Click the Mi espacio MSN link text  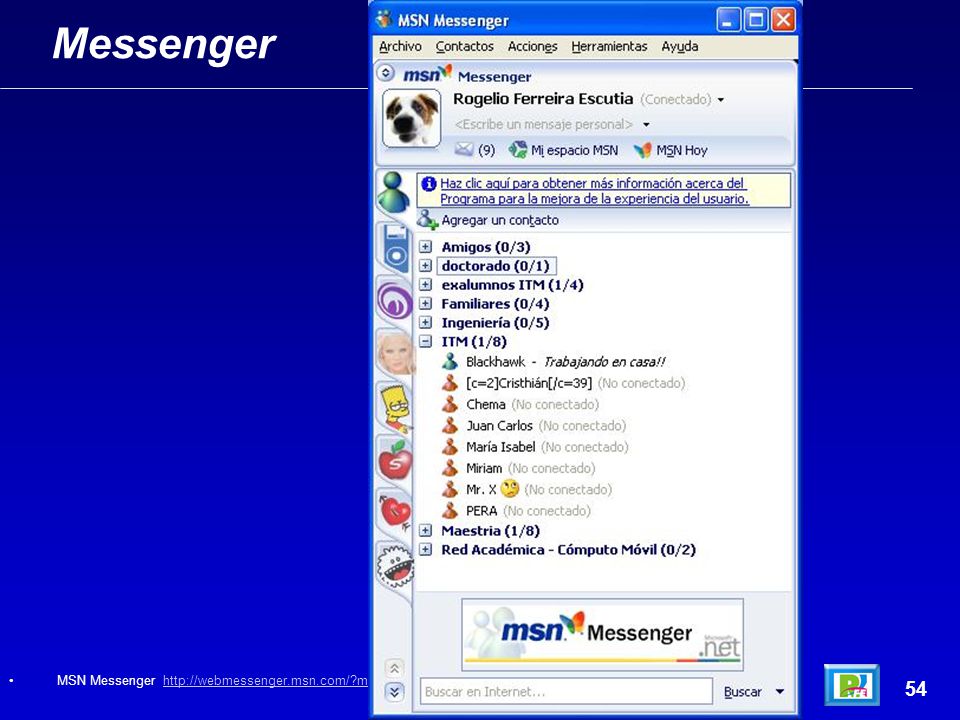pyautogui.click(x=574, y=150)
